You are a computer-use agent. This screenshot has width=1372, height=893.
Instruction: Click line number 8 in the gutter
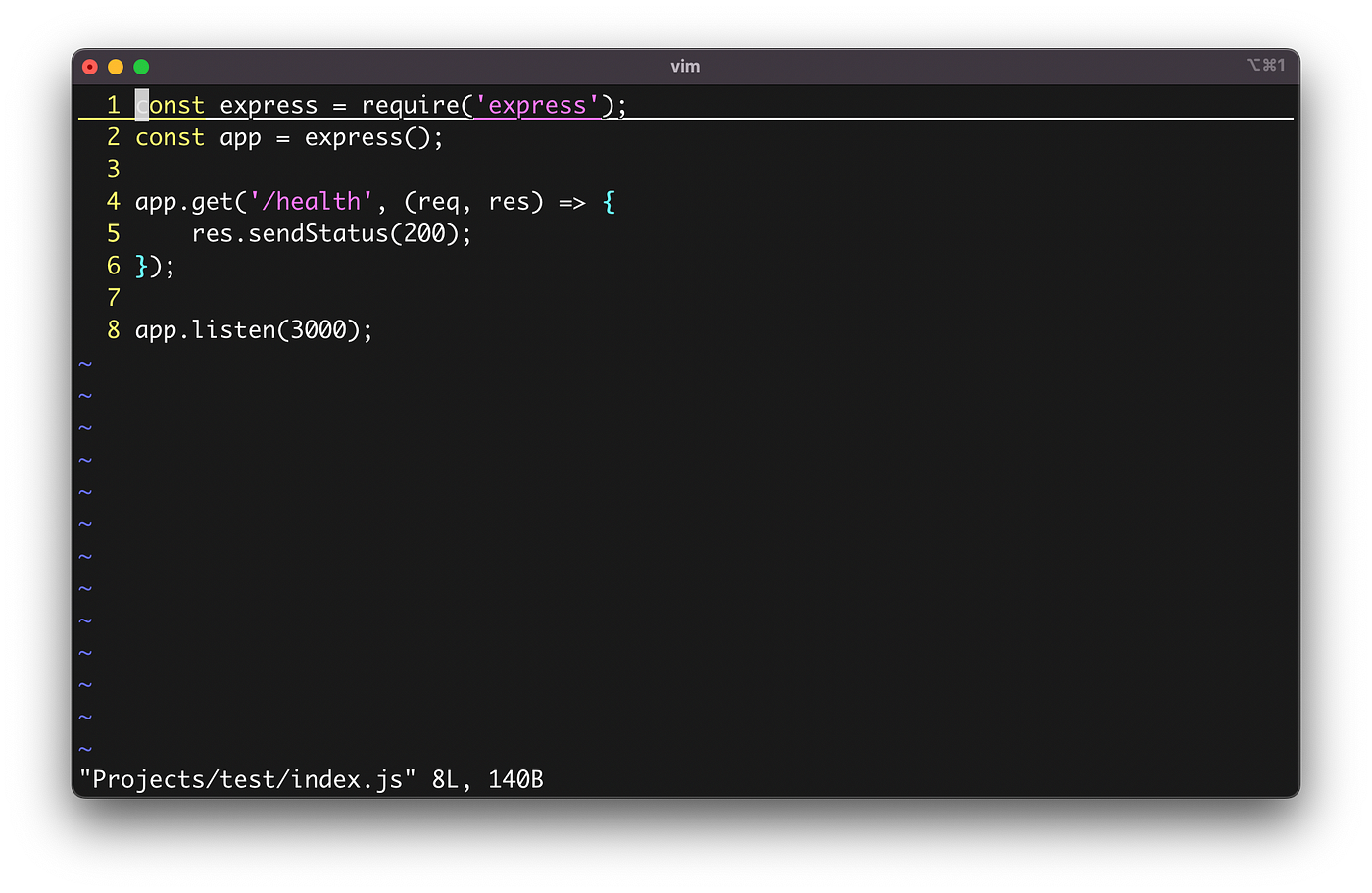pos(113,329)
